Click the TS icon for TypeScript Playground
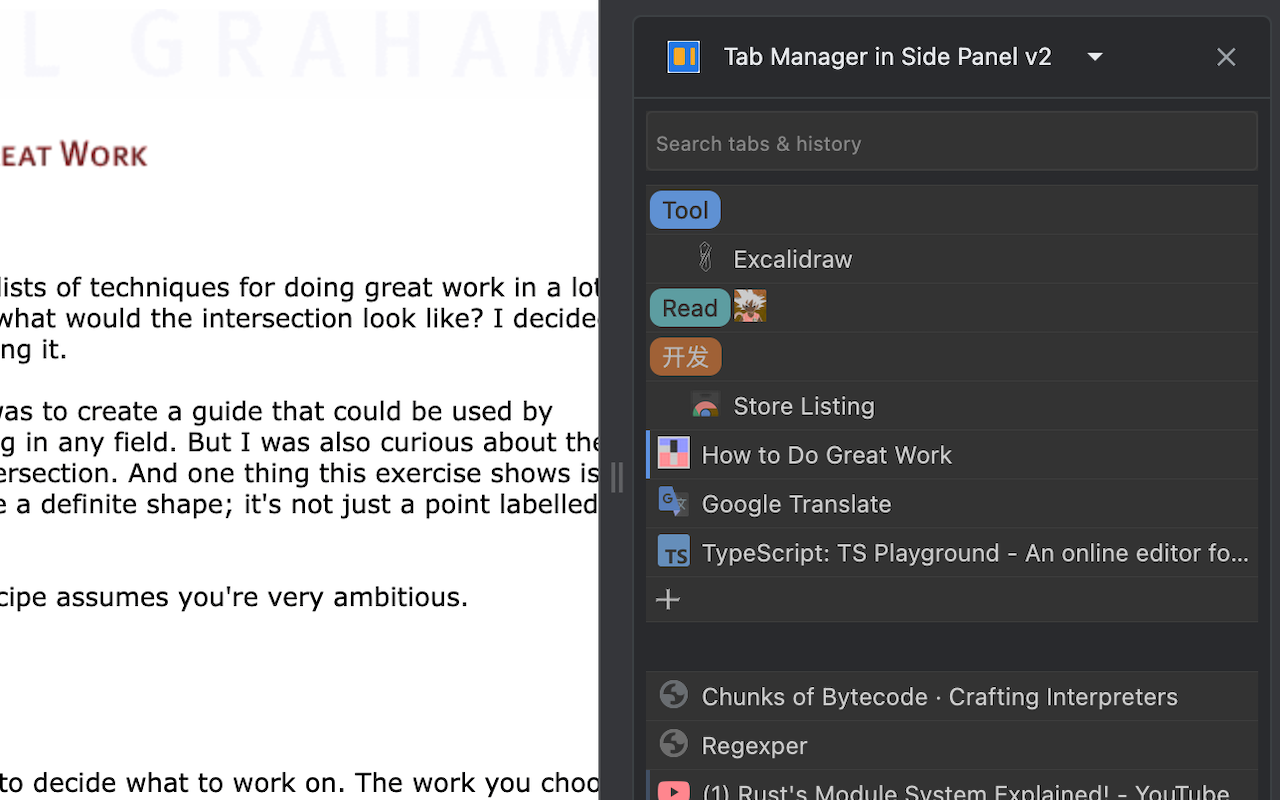Image resolution: width=1280 pixels, height=800 pixels. (x=673, y=551)
